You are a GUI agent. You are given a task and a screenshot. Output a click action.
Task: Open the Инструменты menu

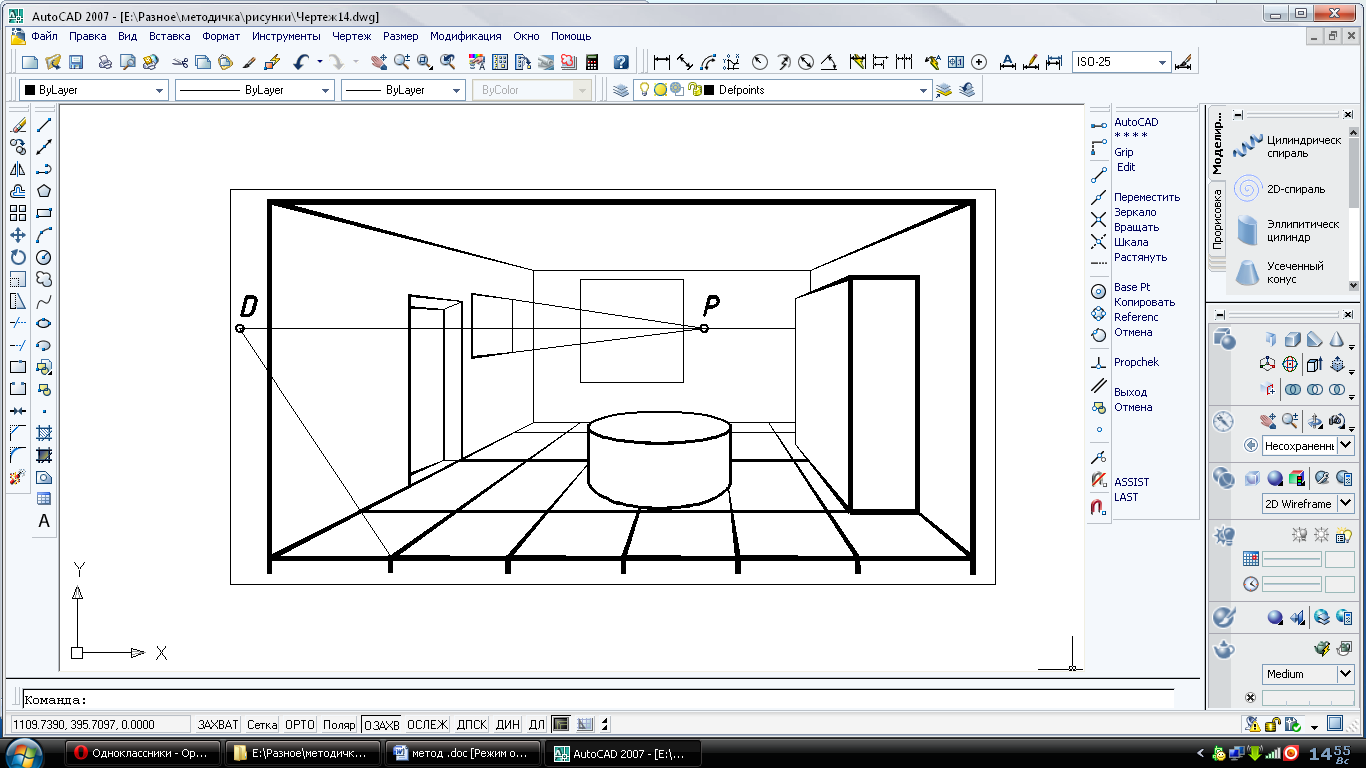click(286, 36)
